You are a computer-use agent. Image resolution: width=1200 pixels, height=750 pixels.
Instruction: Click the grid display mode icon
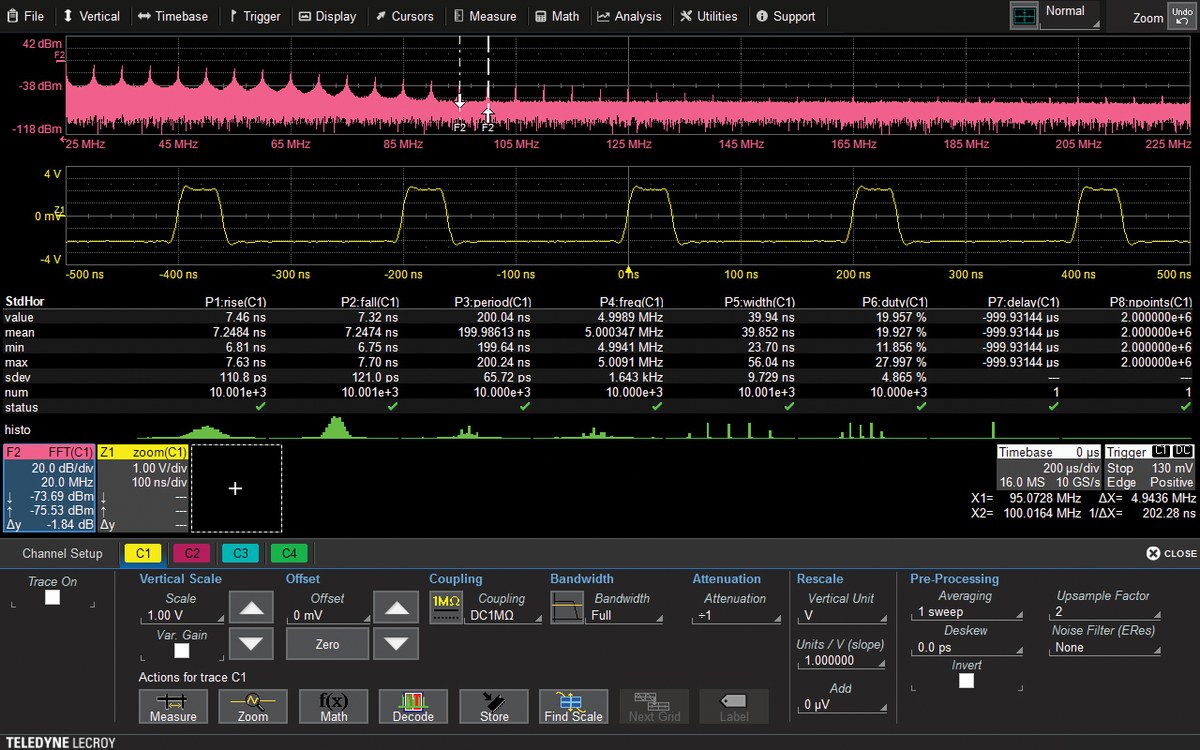click(1024, 16)
